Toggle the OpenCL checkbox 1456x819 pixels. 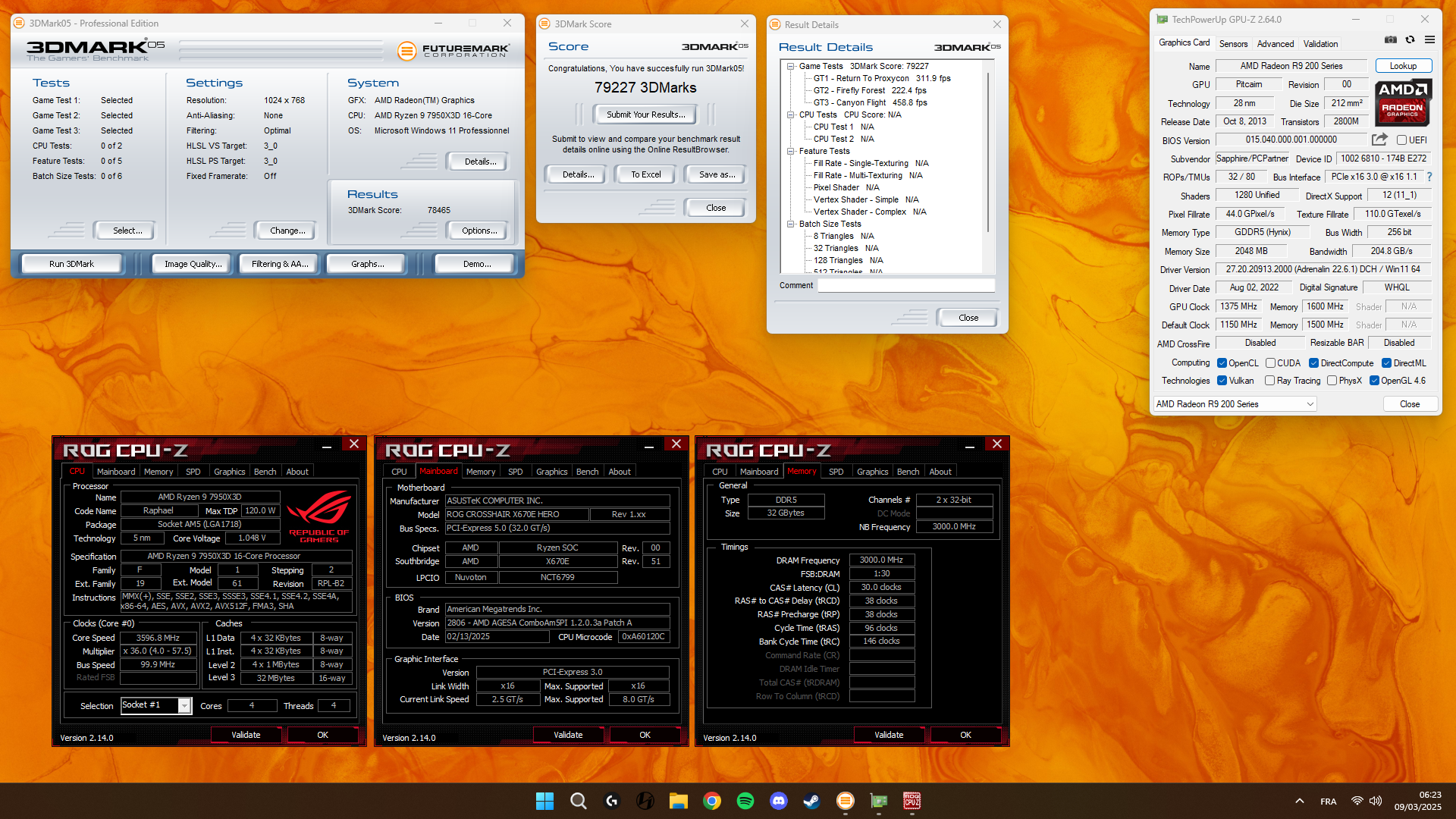pyautogui.click(x=1222, y=363)
